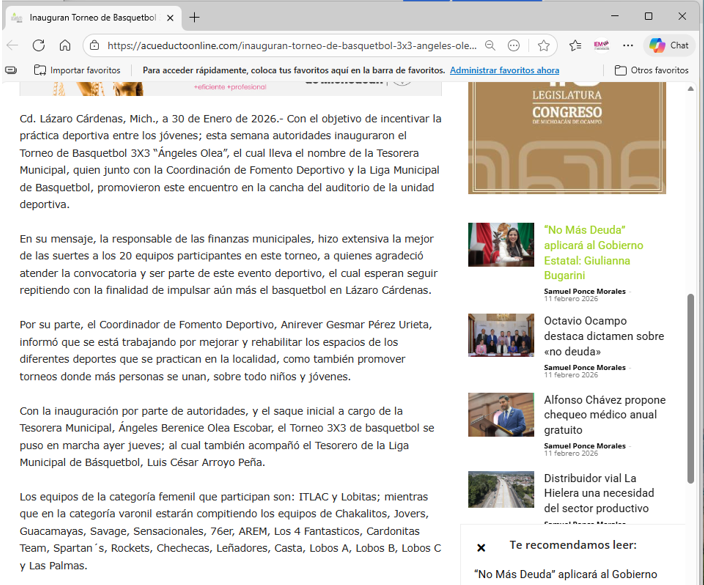Image resolution: width=704 pixels, height=585 pixels.
Task: View site information lock icon
Action: click(94, 45)
